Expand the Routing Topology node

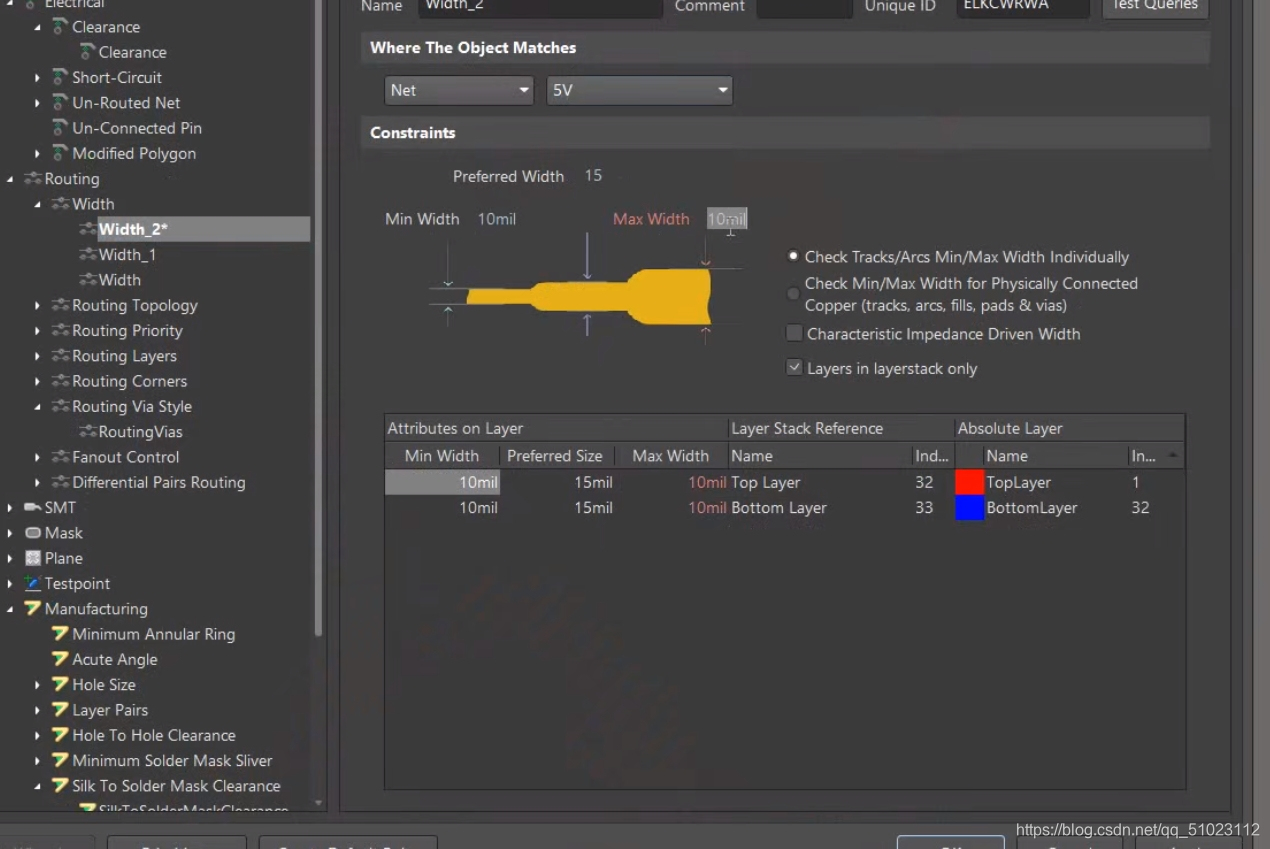click(38, 305)
